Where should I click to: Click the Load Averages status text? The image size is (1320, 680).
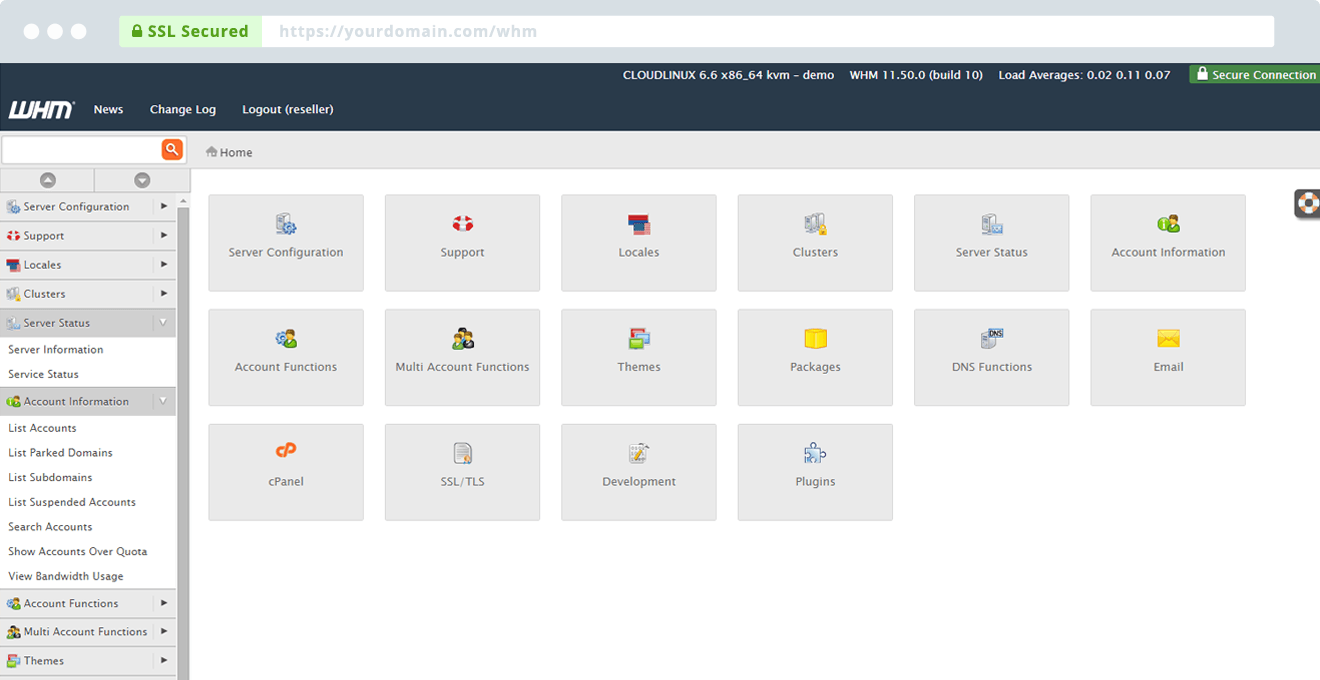1084,75
